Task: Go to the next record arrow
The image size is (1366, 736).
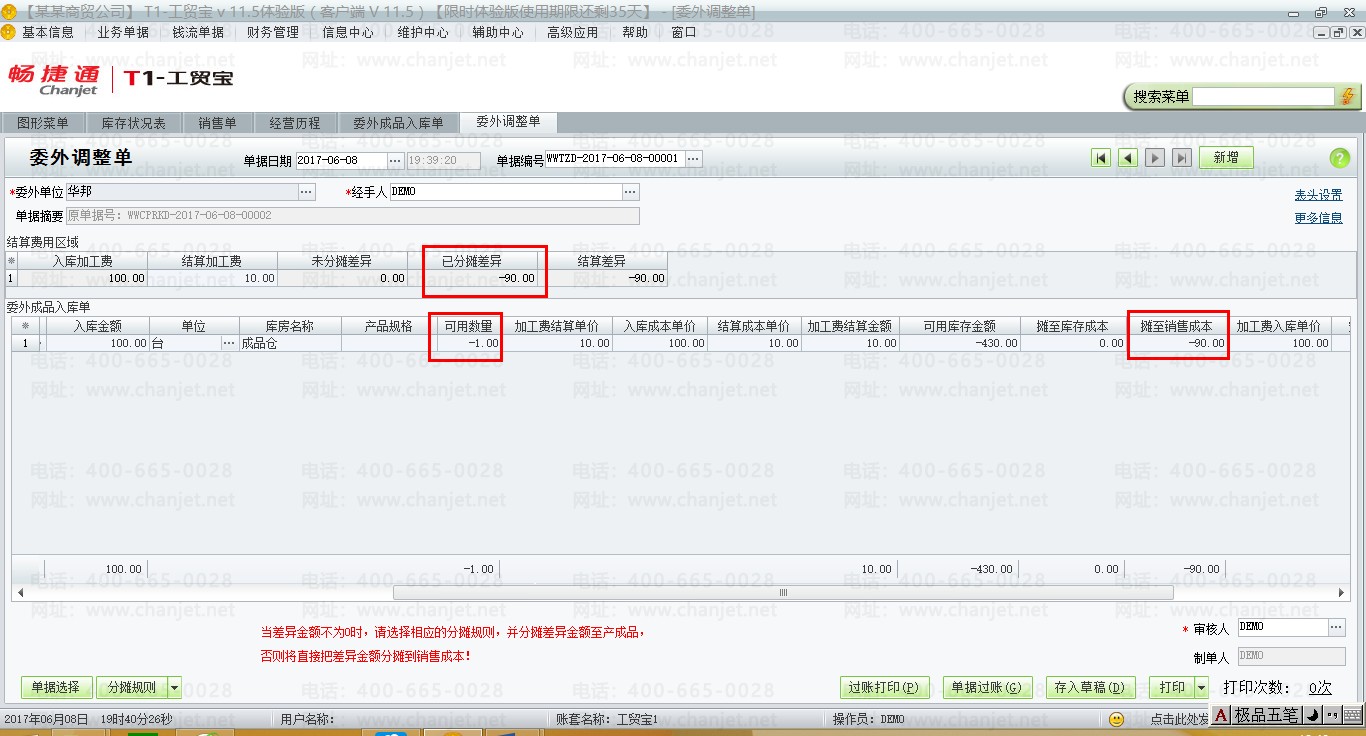Action: click(x=1155, y=158)
